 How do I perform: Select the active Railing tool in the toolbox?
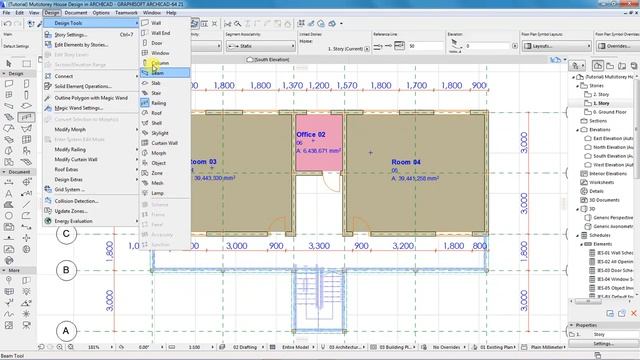(26, 117)
